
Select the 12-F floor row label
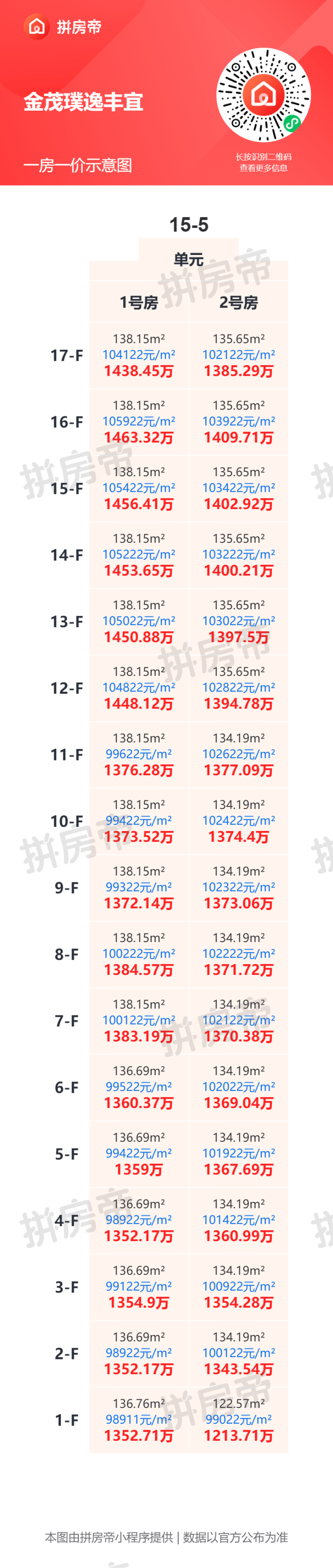click(x=66, y=688)
